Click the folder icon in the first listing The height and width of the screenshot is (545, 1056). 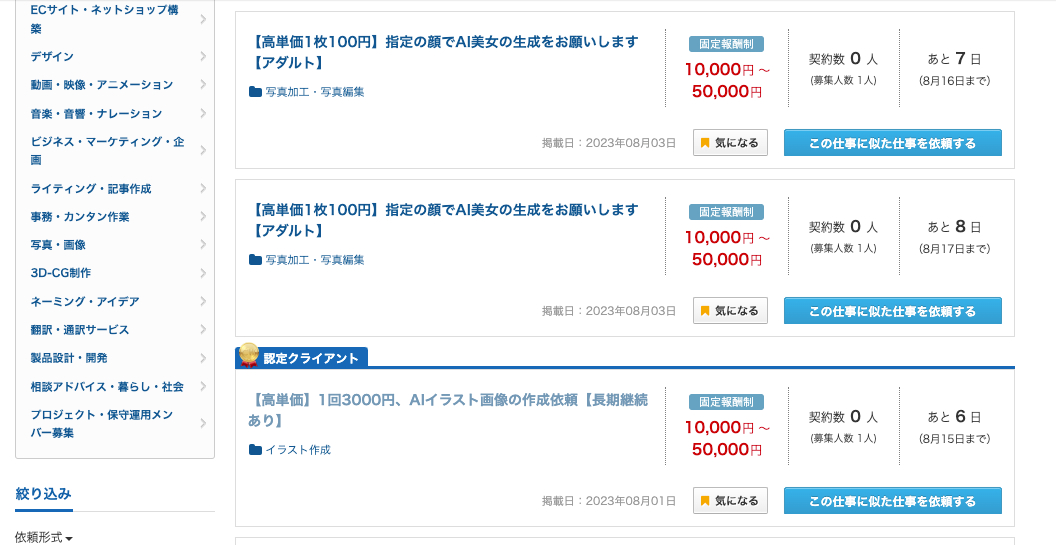pos(255,92)
